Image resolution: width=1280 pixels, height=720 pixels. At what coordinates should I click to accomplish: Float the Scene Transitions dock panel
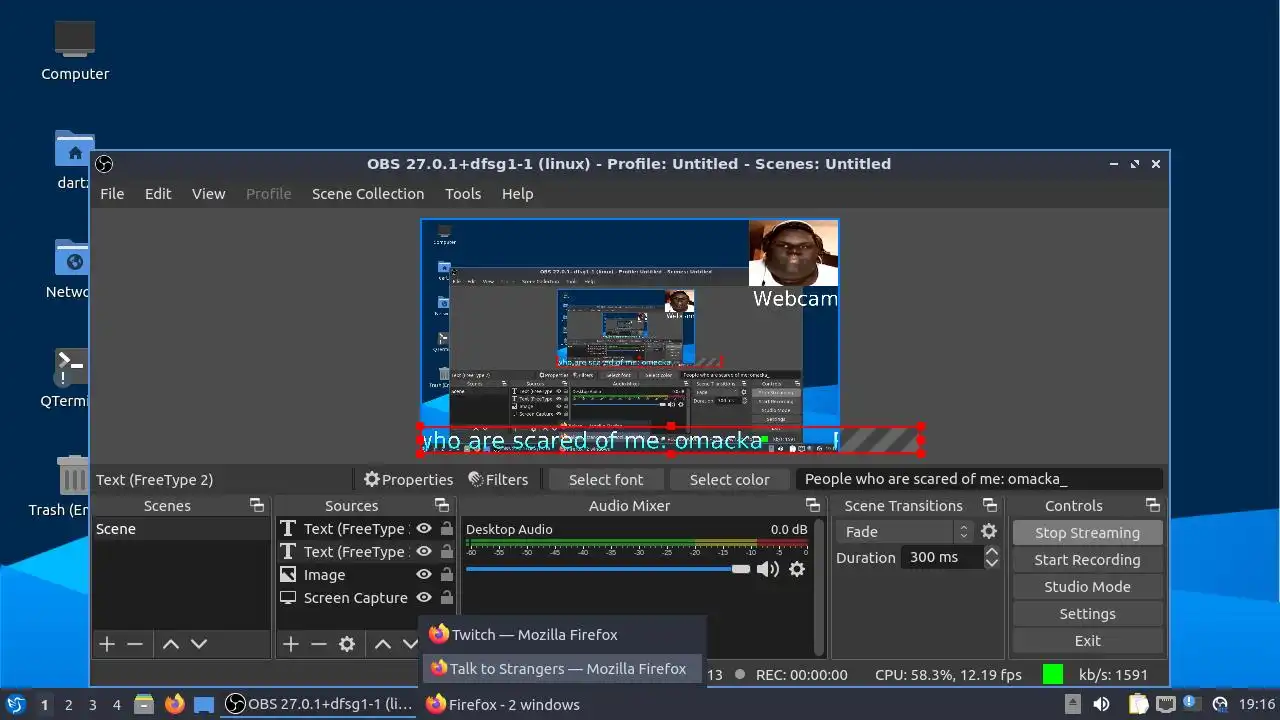click(x=990, y=506)
